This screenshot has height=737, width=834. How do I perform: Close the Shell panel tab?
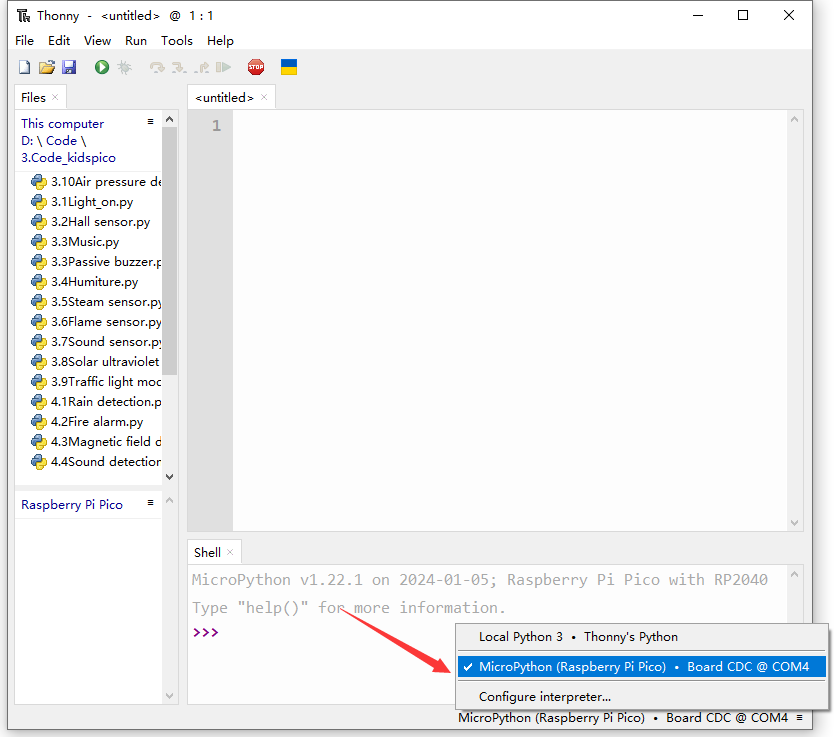[230, 552]
